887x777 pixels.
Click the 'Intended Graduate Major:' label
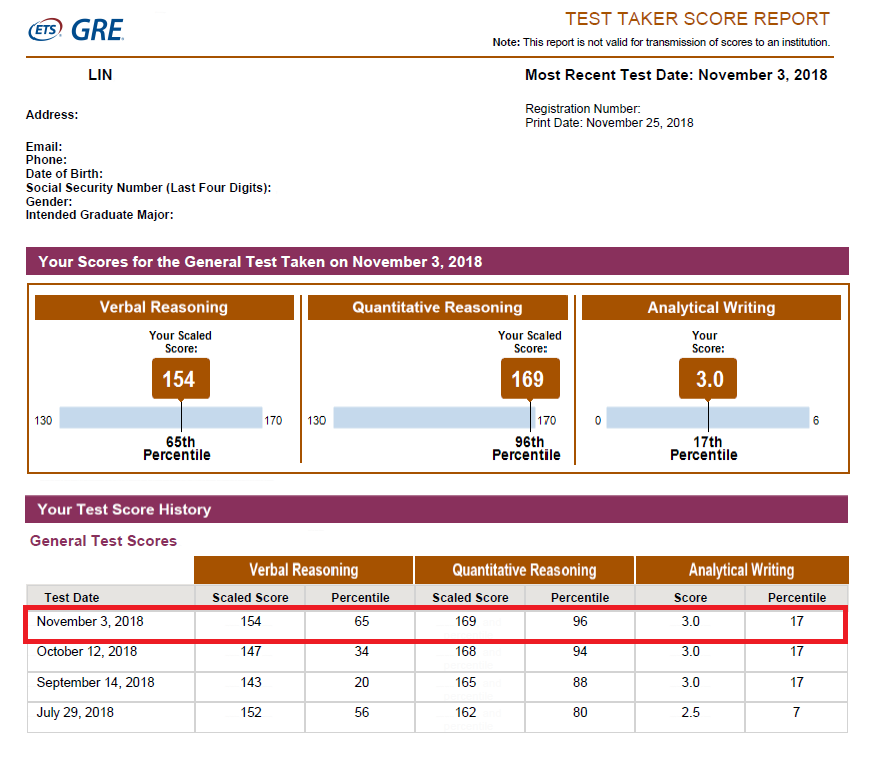pos(100,215)
